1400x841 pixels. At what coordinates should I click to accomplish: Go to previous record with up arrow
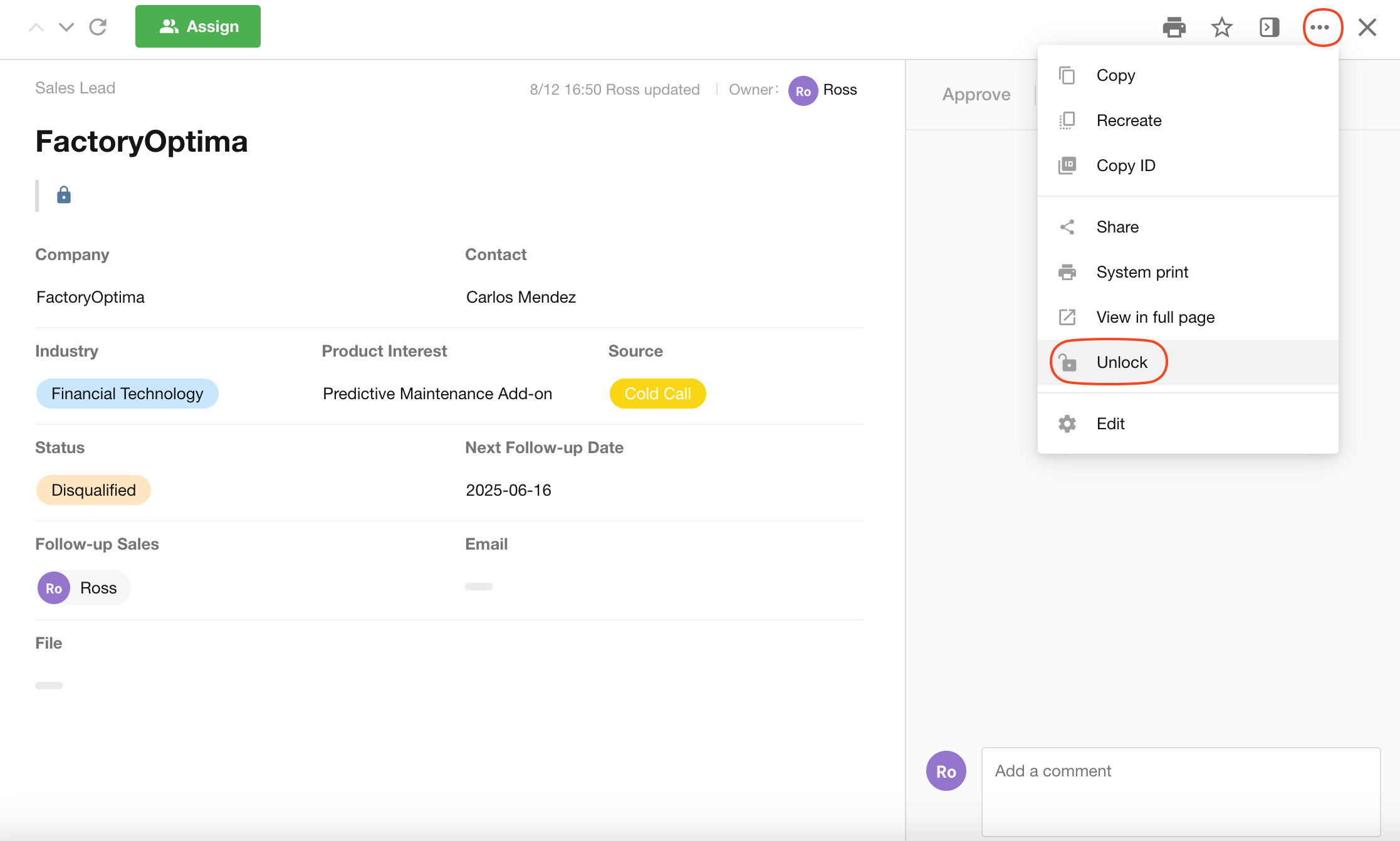coord(36,27)
